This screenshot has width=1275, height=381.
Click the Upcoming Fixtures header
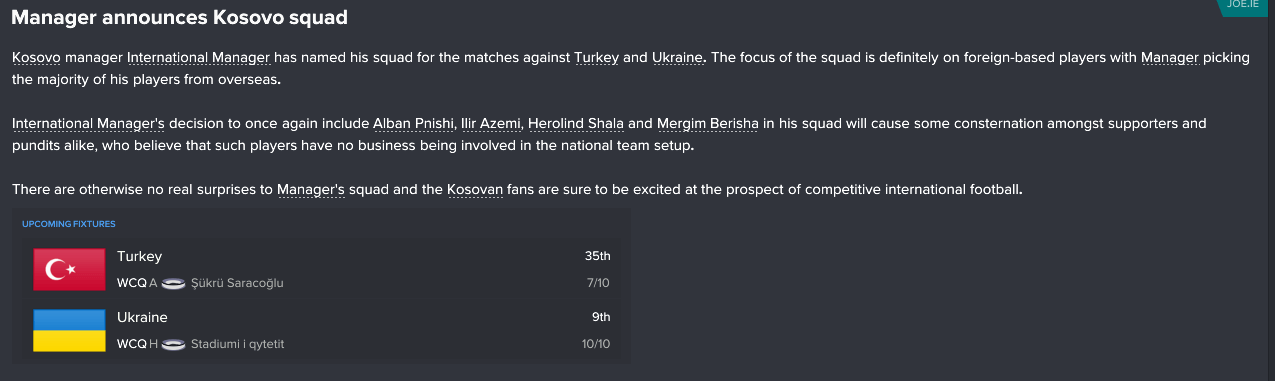[69, 224]
